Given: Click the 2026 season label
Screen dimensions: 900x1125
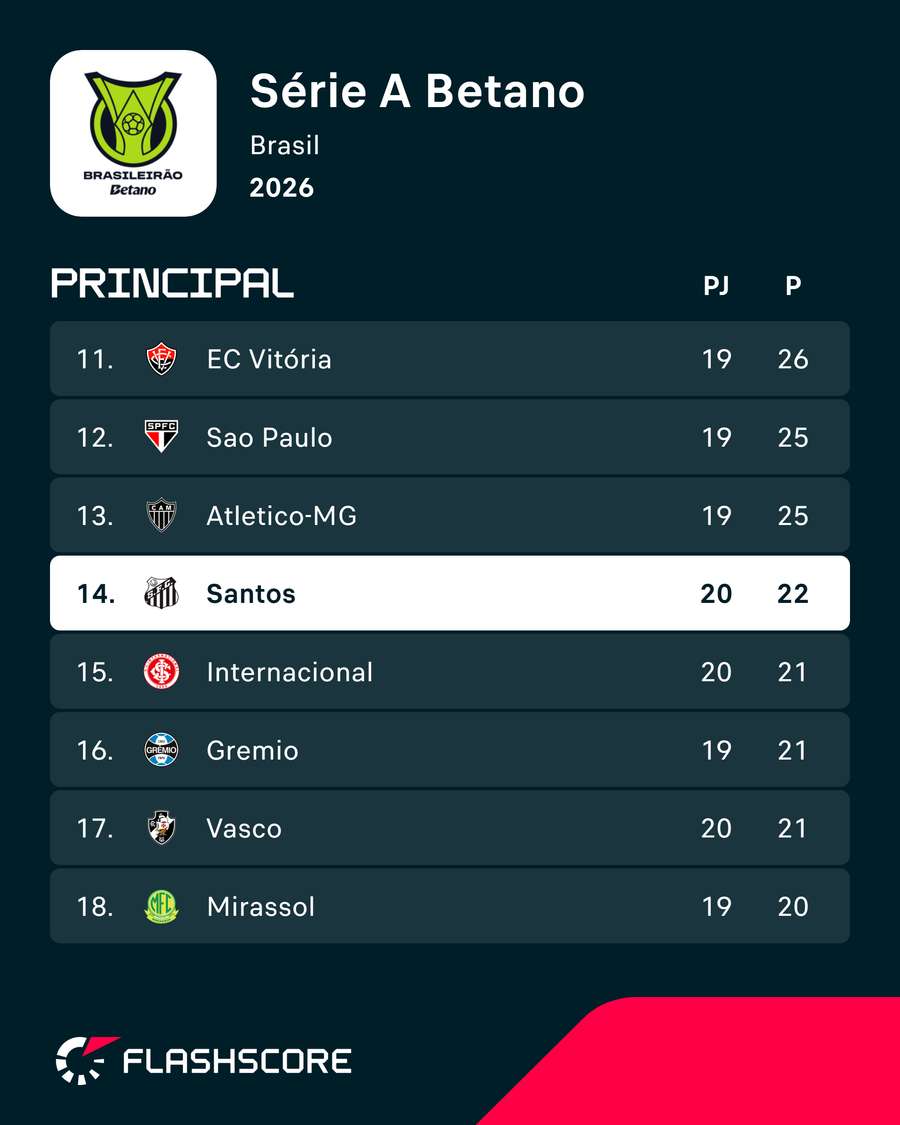Looking at the screenshot, I should pyautogui.click(x=282, y=188).
